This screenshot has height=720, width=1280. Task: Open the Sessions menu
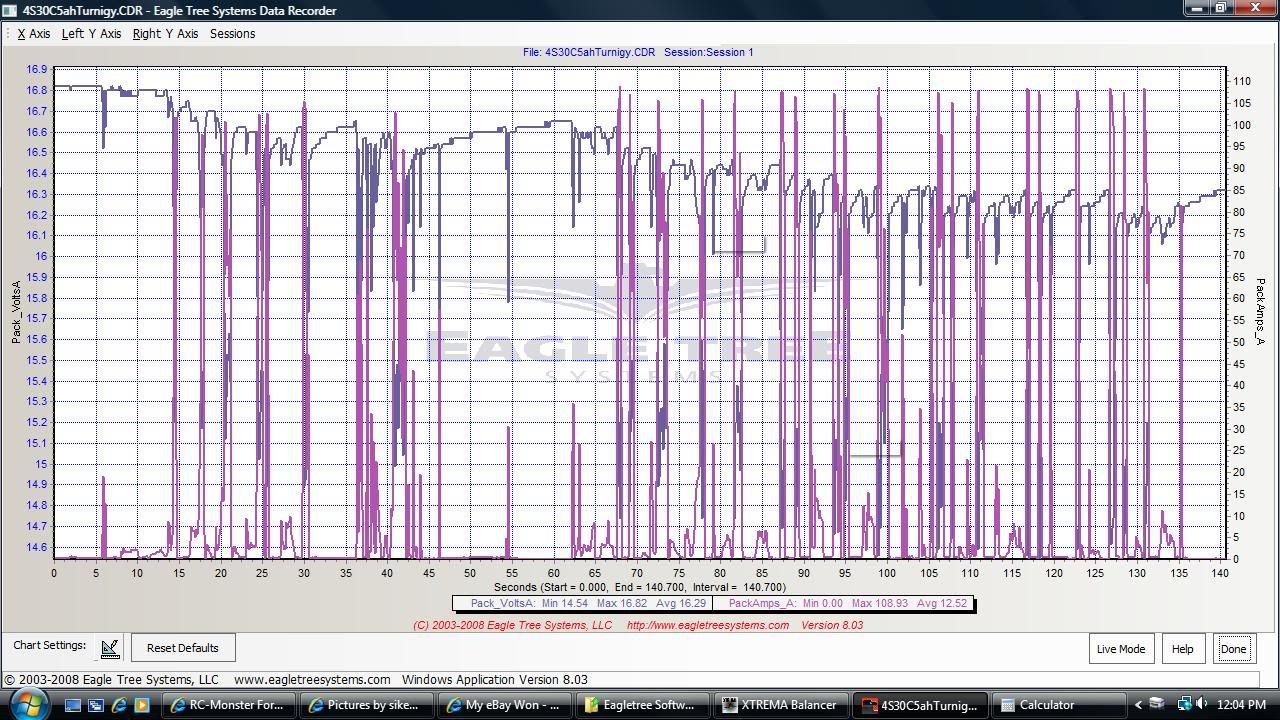pyautogui.click(x=232, y=34)
